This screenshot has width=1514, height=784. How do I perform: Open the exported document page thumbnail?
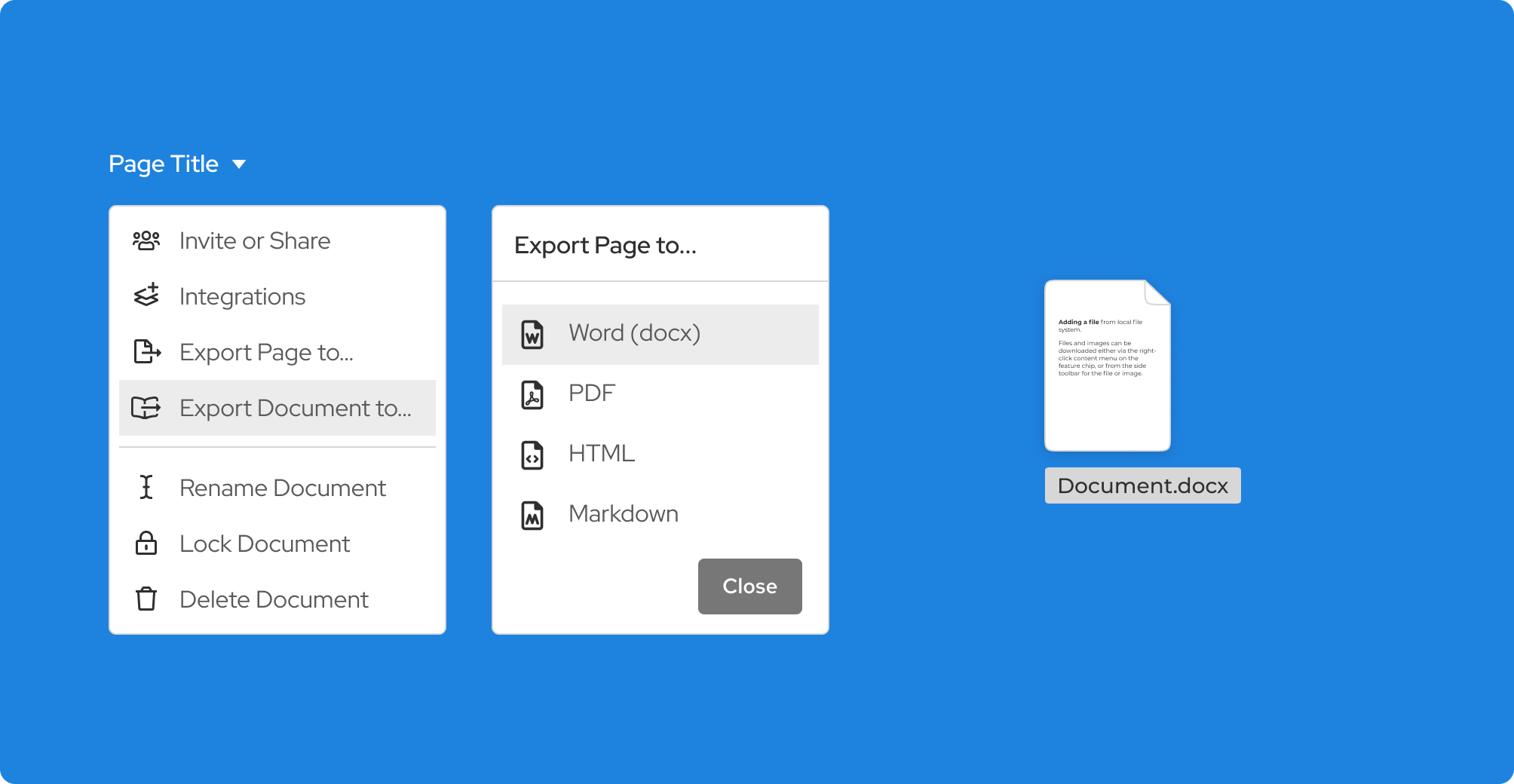tap(1107, 366)
